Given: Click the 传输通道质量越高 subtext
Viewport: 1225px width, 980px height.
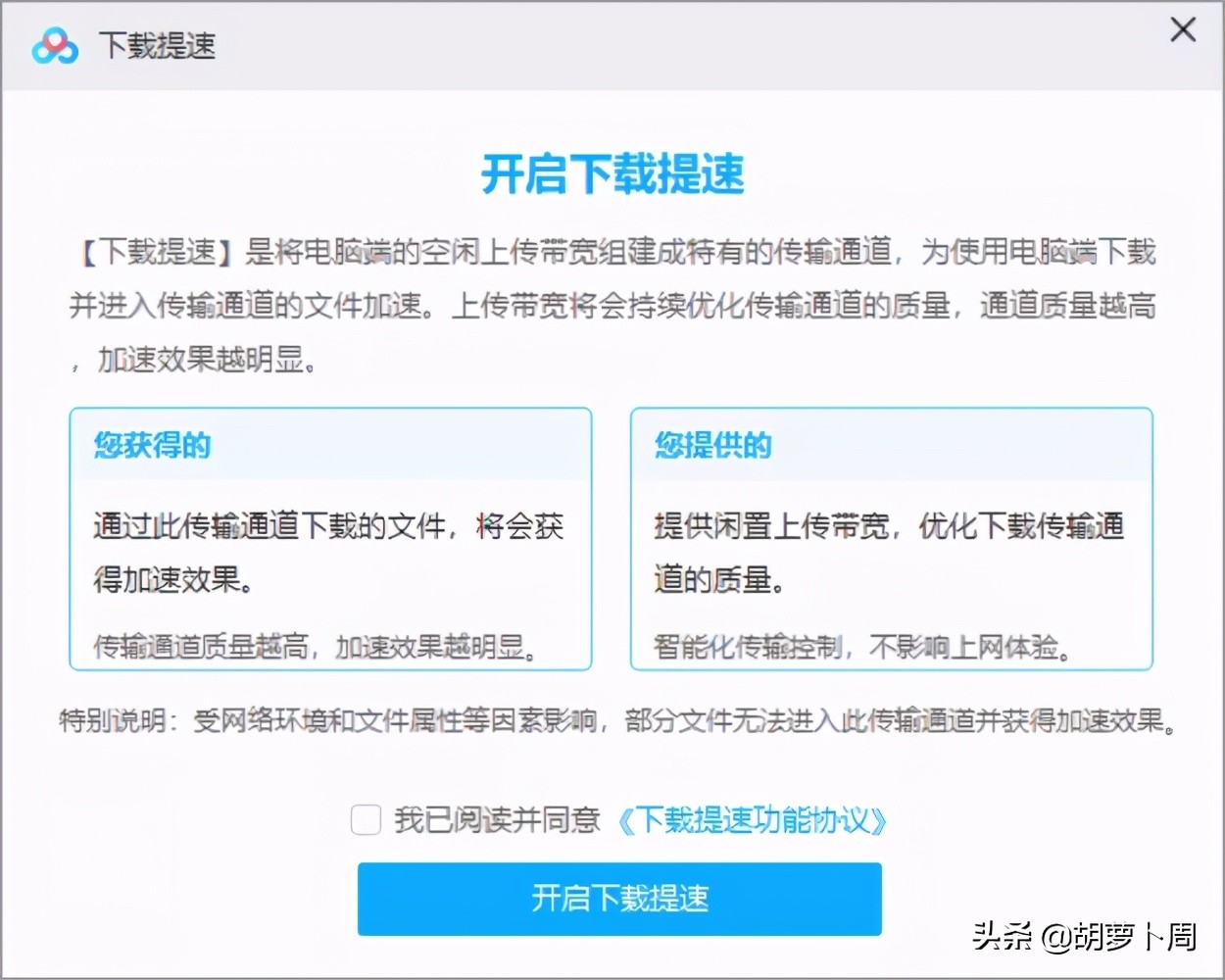Looking at the screenshot, I should pyautogui.click(x=314, y=647).
